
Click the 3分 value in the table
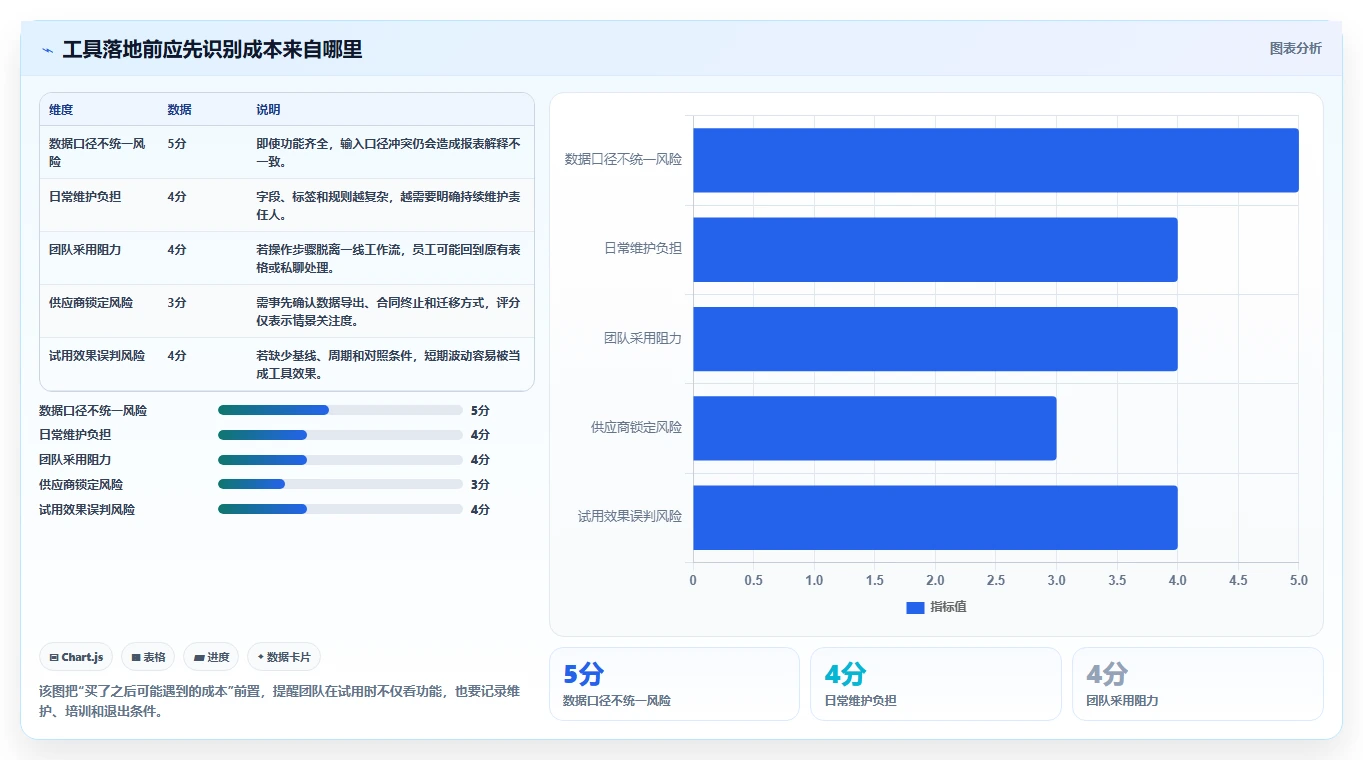tap(177, 303)
